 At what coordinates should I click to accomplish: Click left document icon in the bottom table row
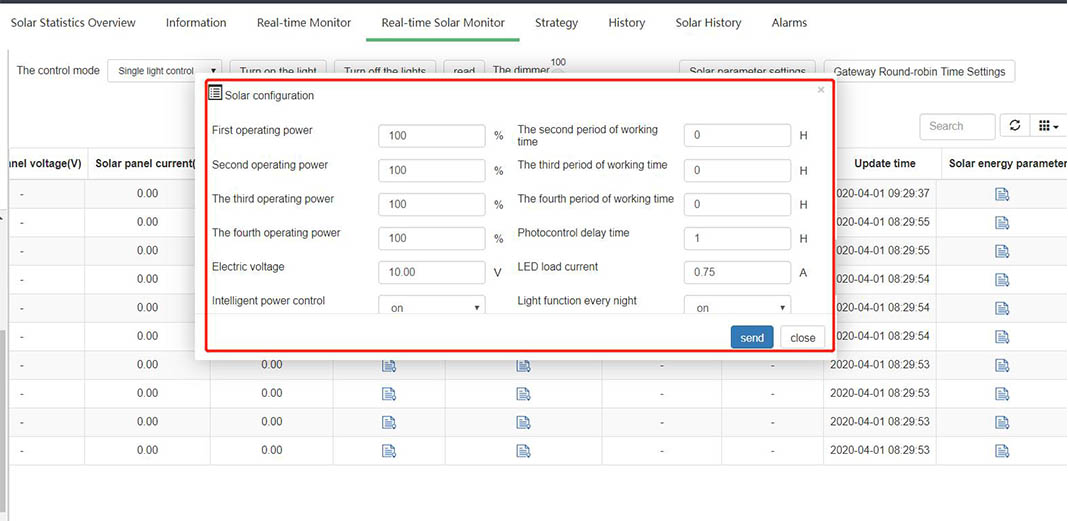(x=389, y=451)
